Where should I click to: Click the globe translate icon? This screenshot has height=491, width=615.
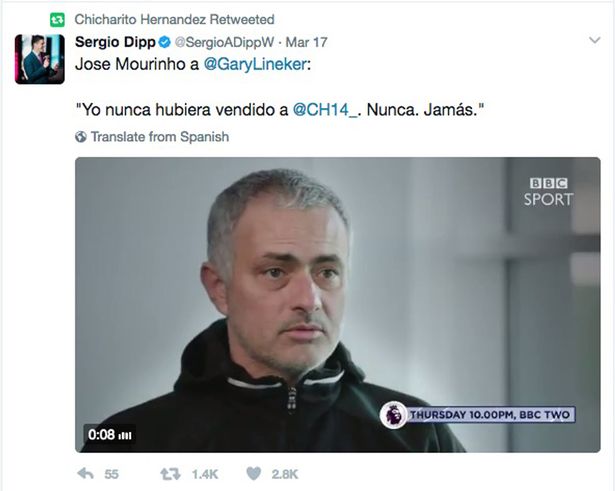81,137
